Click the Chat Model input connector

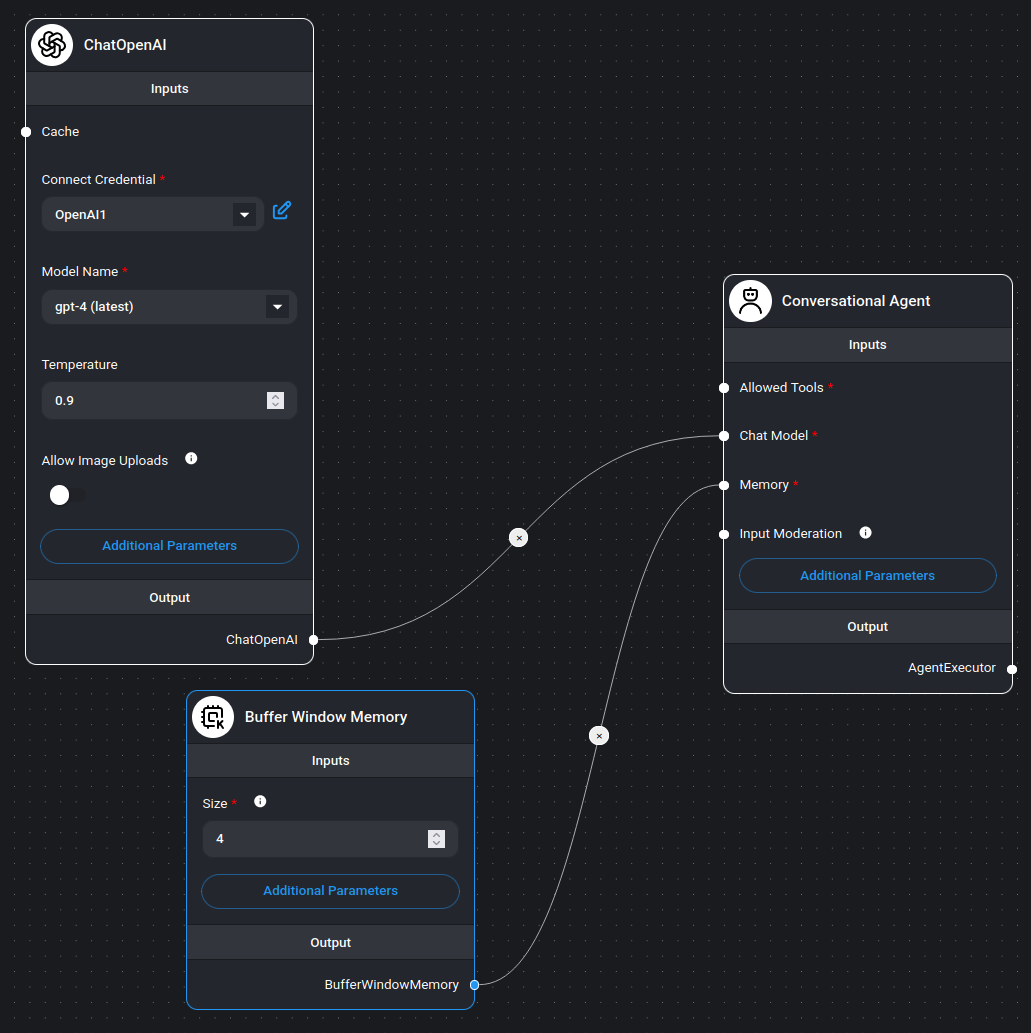[x=724, y=435]
